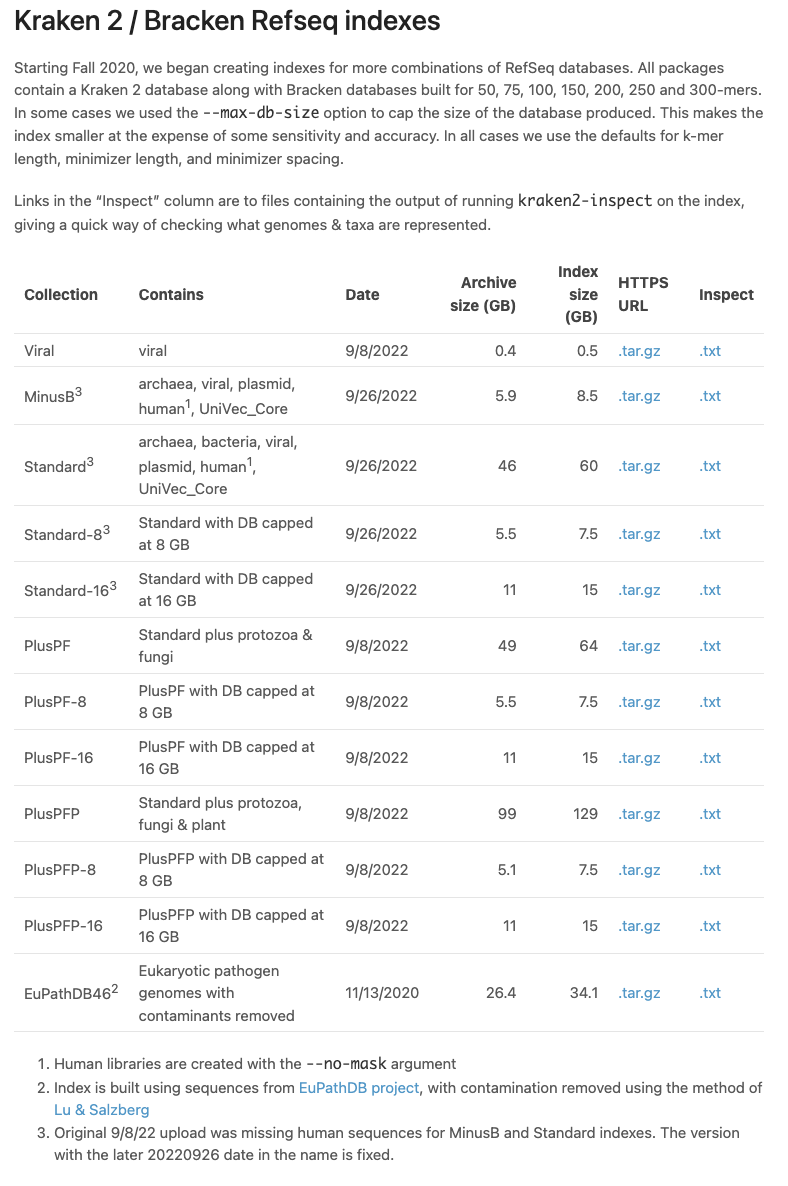Download the Standard-8 .tar.gz archive
The width and height of the screenshot is (788, 1186).
click(639, 534)
